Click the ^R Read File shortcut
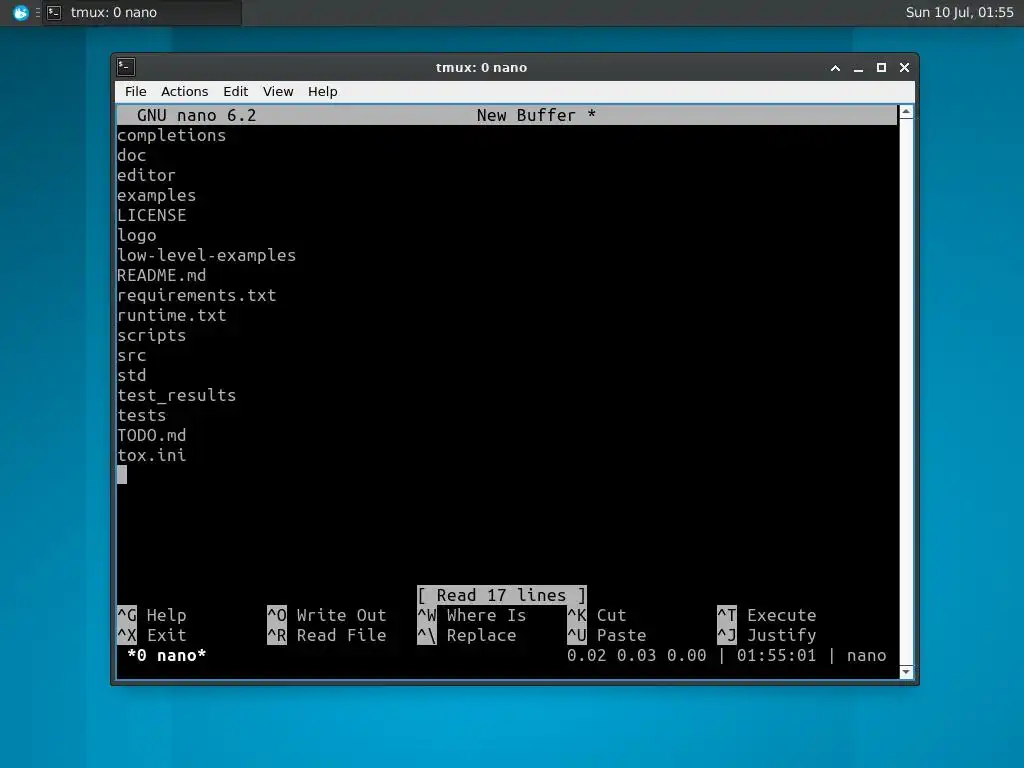The height and width of the screenshot is (768, 1024). 327,635
